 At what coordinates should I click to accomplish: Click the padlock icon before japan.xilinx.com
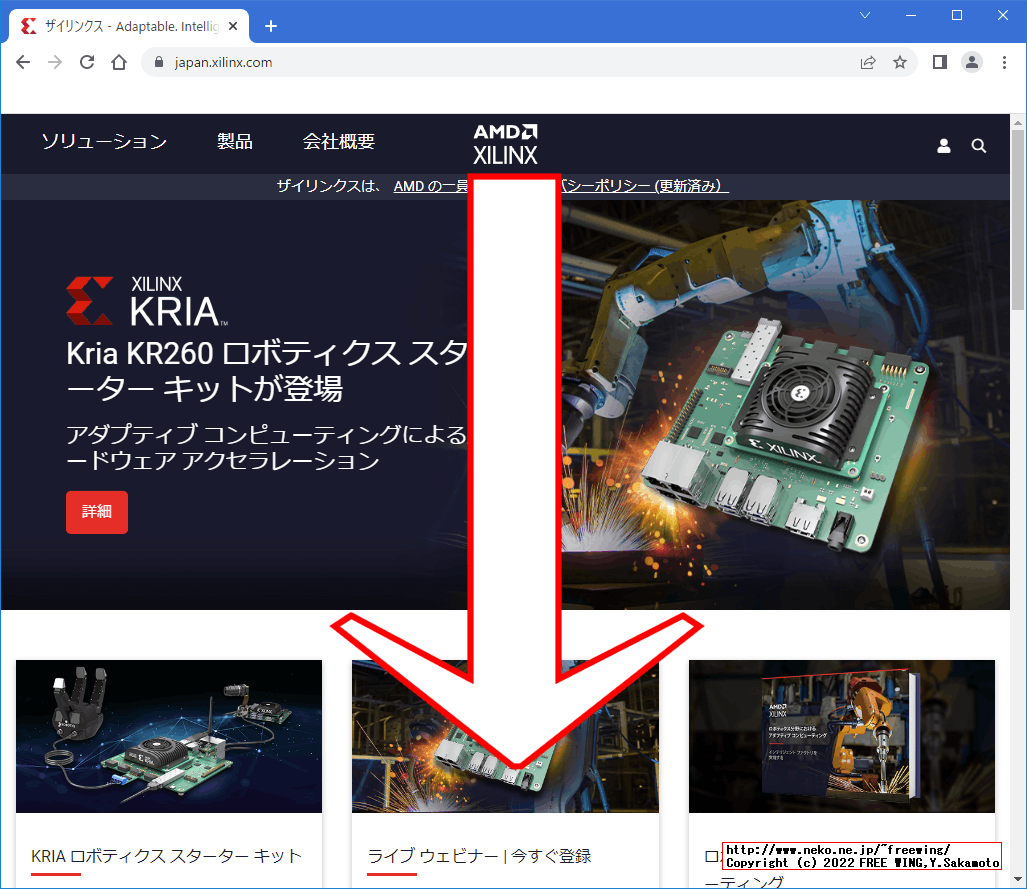[x=157, y=62]
